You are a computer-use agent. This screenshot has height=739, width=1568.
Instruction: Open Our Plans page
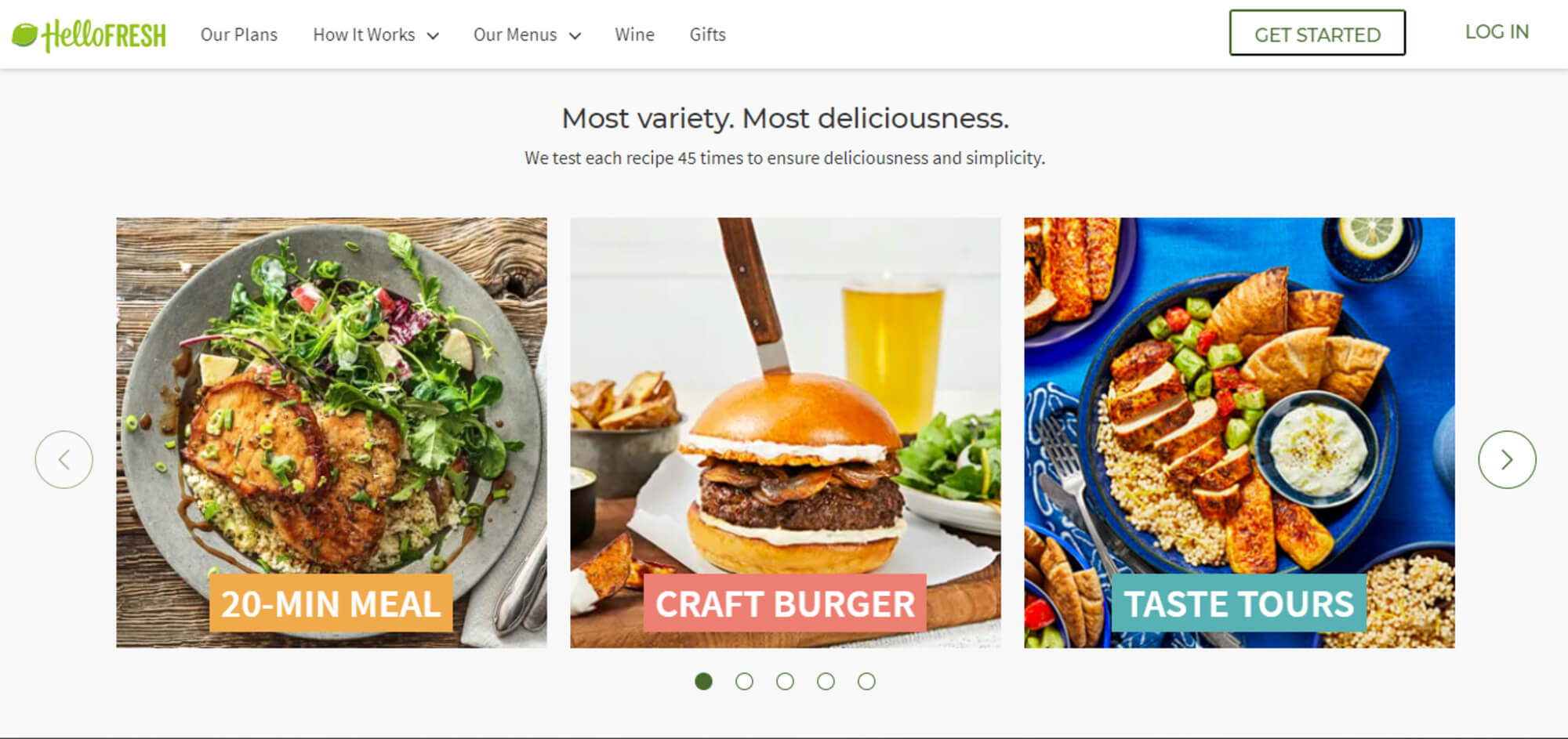point(239,35)
